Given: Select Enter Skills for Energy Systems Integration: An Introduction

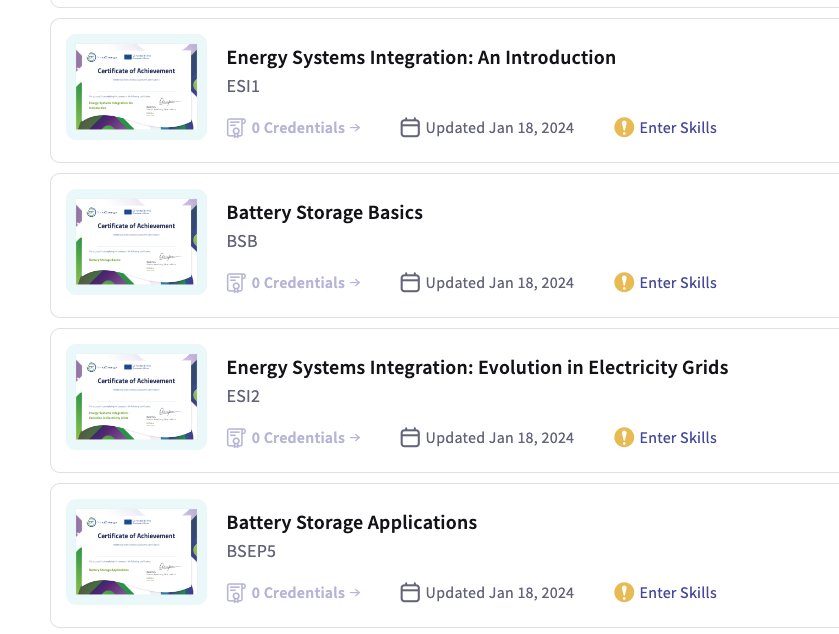Looking at the screenshot, I should click(x=678, y=128).
